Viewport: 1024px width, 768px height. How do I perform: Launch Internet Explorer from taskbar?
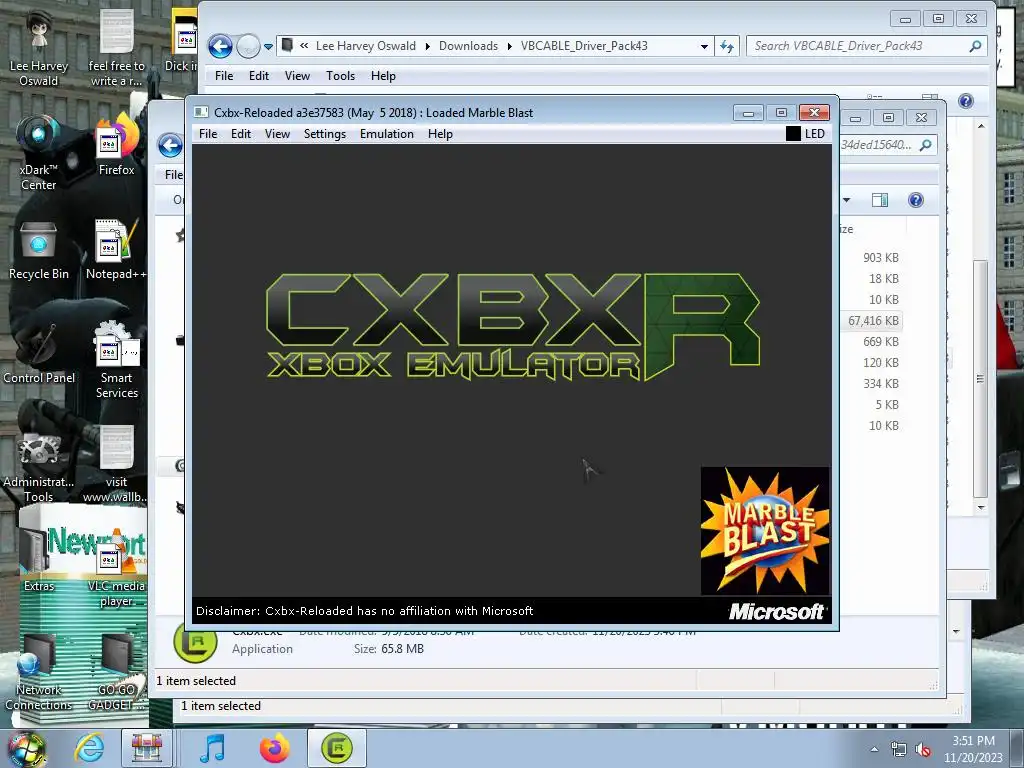tap(89, 748)
